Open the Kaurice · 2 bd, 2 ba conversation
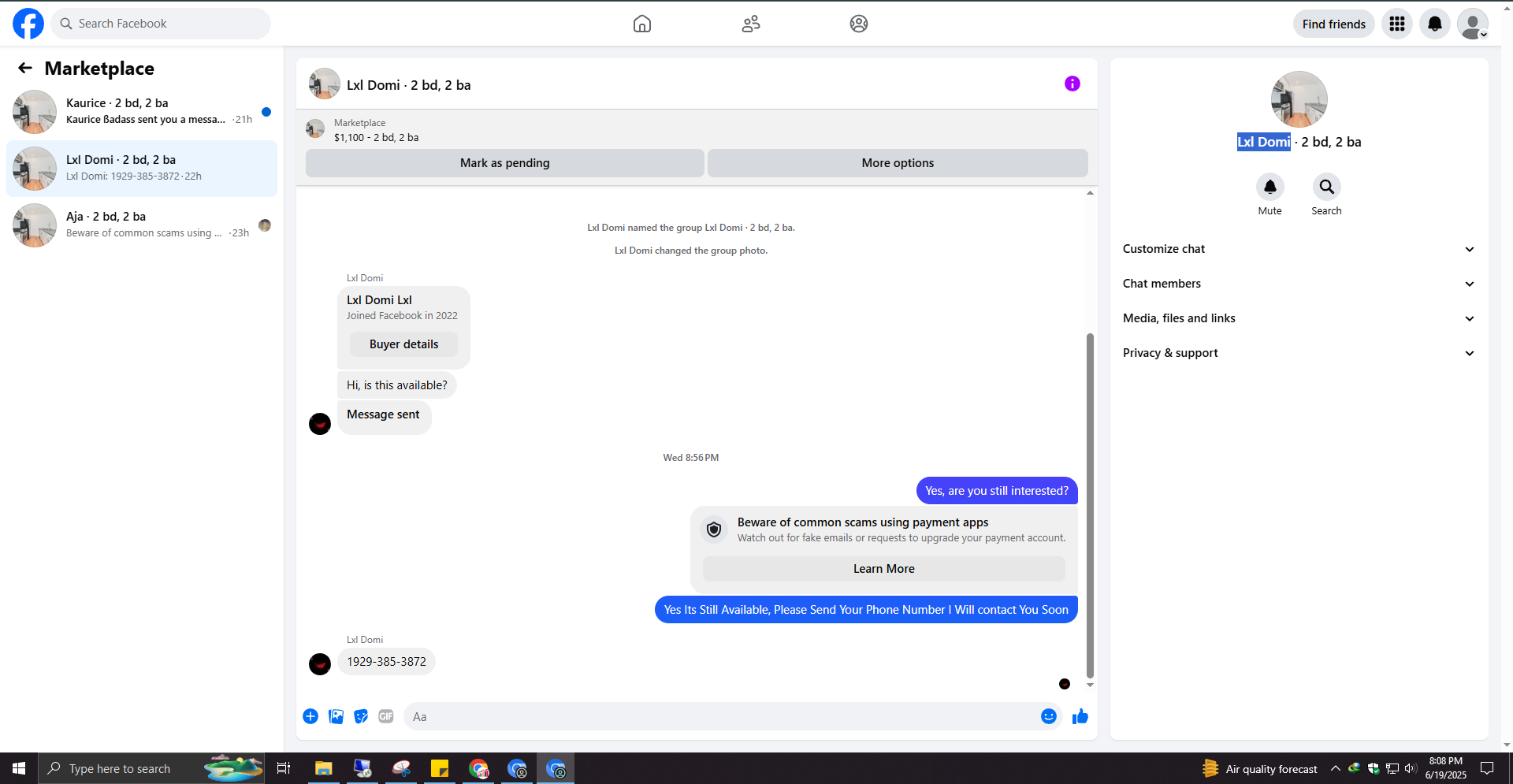The height and width of the screenshot is (784, 1513). 142,112
